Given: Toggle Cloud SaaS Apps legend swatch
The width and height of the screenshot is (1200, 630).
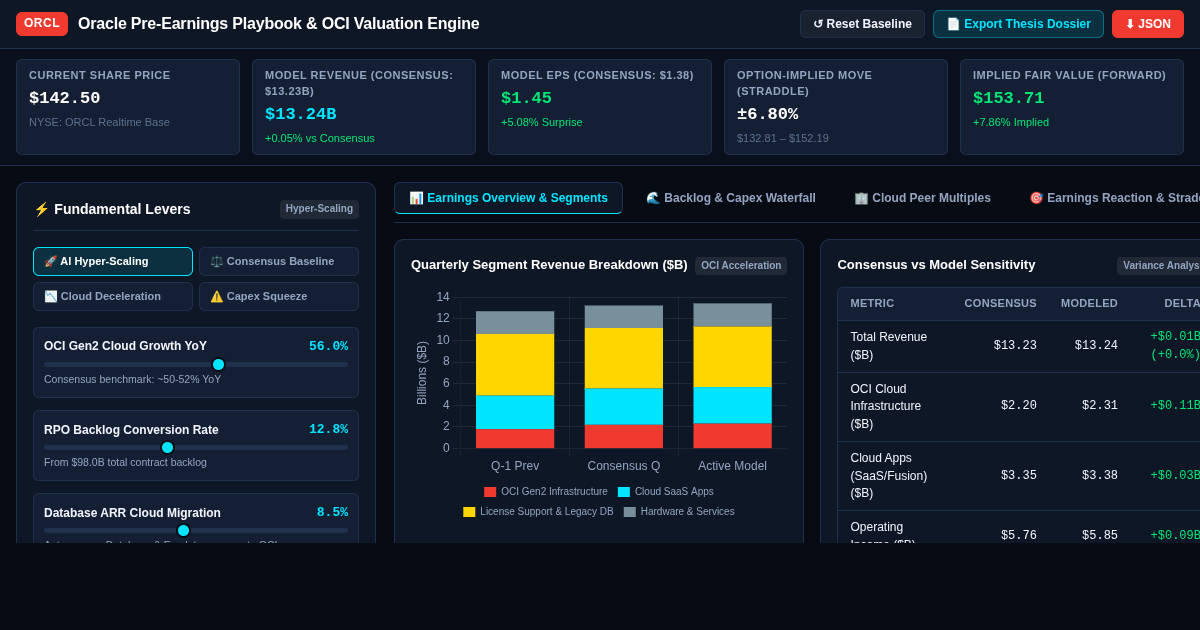Looking at the screenshot, I should (624, 492).
